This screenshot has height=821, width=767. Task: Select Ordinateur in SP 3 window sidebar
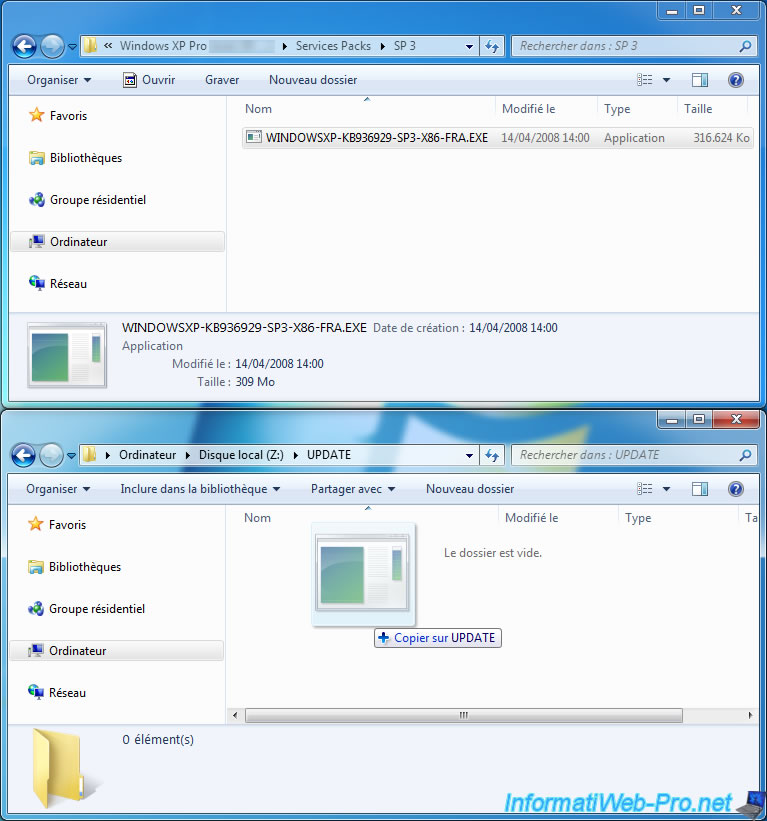coord(117,241)
